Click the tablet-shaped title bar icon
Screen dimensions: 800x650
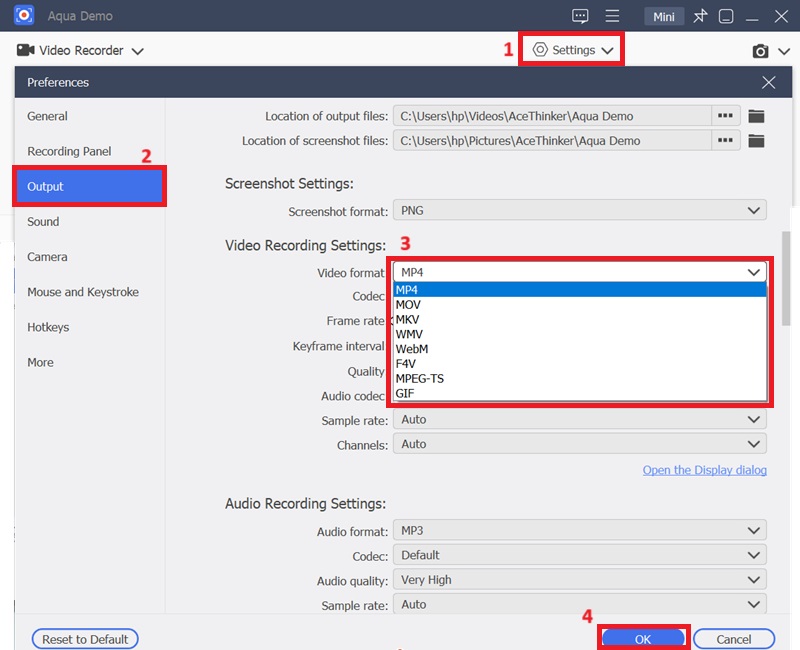point(726,16)
